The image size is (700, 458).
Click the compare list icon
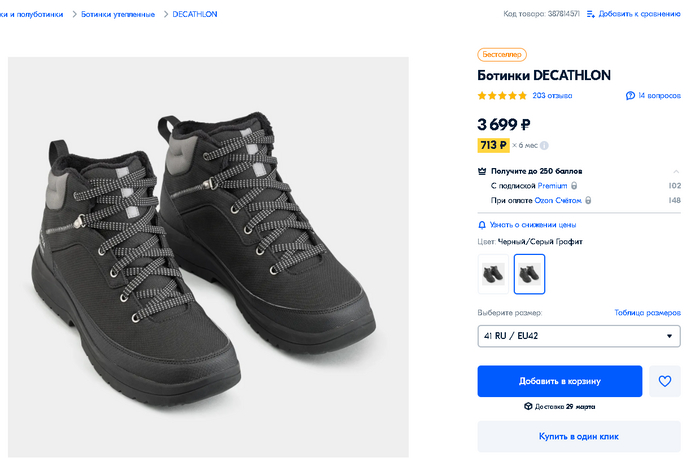[591, 14]
